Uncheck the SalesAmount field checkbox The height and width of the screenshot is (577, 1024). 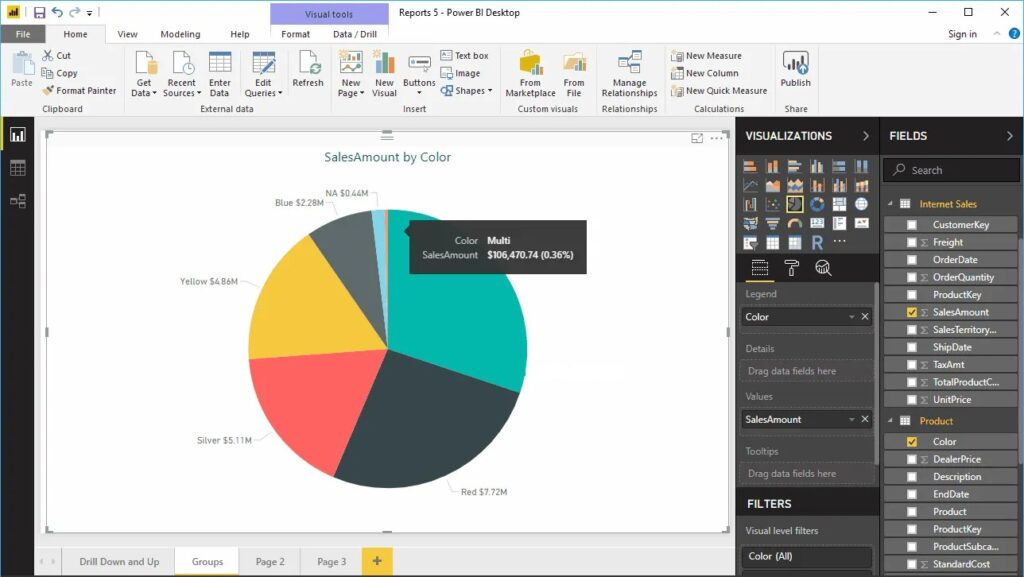(x=912, y=312)
